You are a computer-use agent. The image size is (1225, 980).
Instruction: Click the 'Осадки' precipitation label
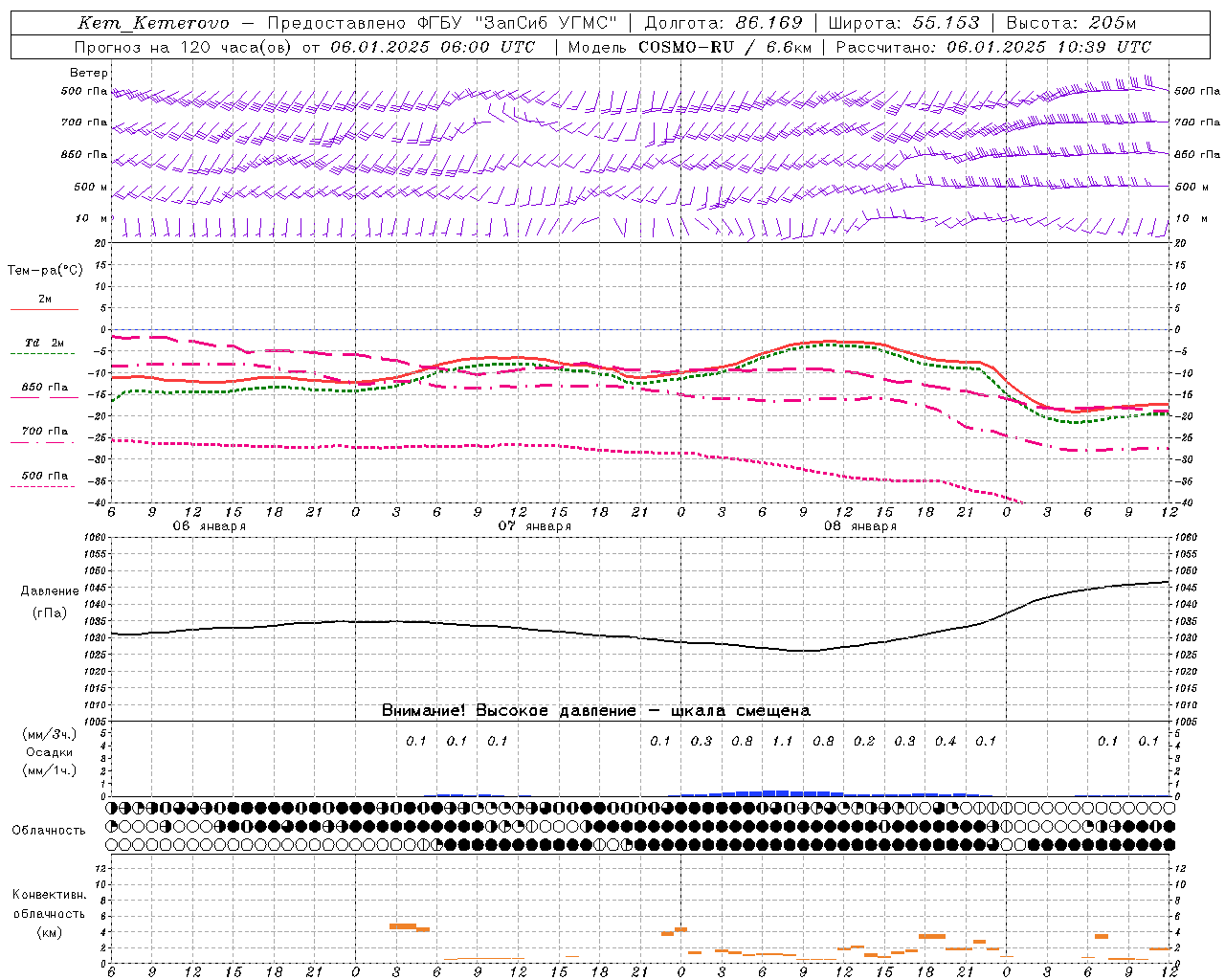click(50, 752)
